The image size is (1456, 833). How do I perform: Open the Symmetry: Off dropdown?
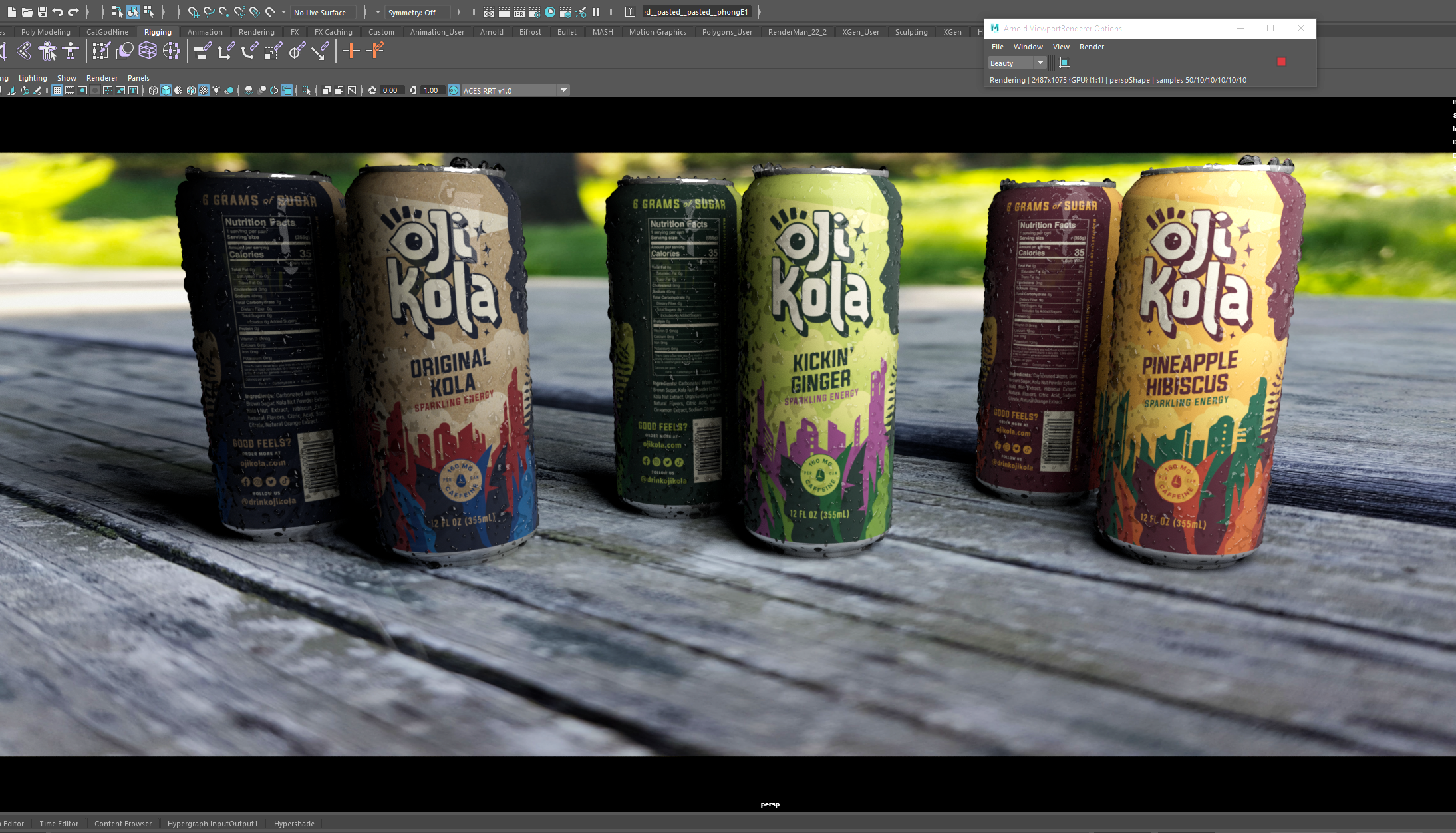pyautogui.click(x=418, y=12)
